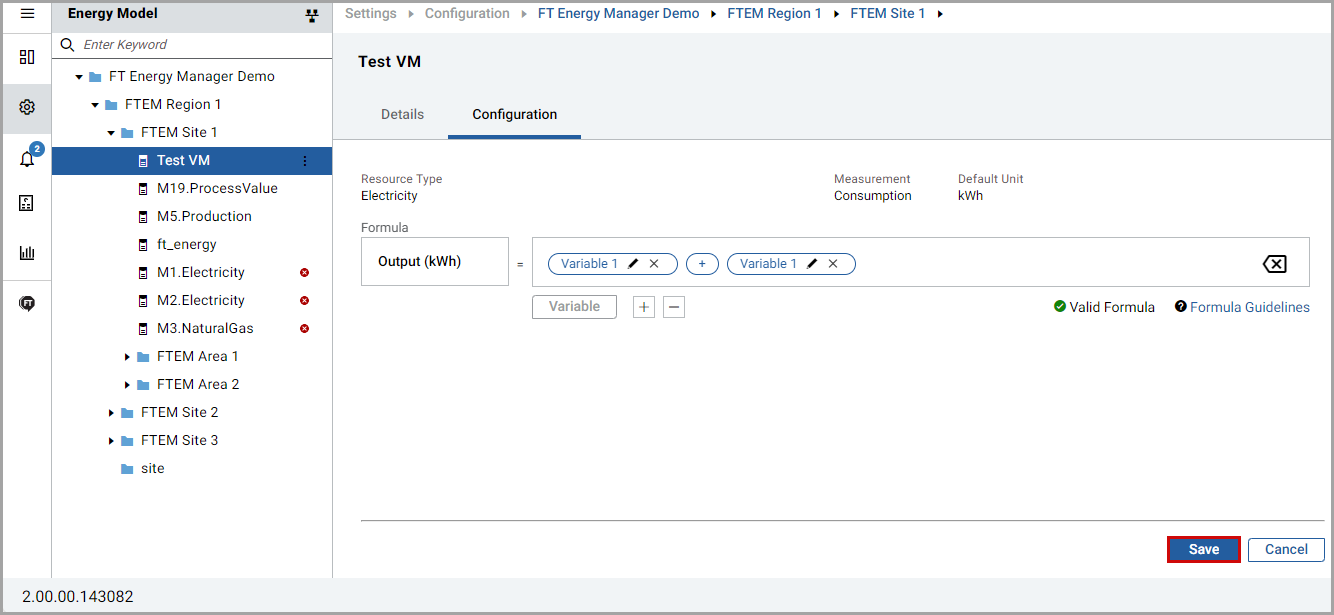The width and height of the screenshot is (1334, 615).
Task: Open the hamburger navigation menu
Action: (27, 14)
